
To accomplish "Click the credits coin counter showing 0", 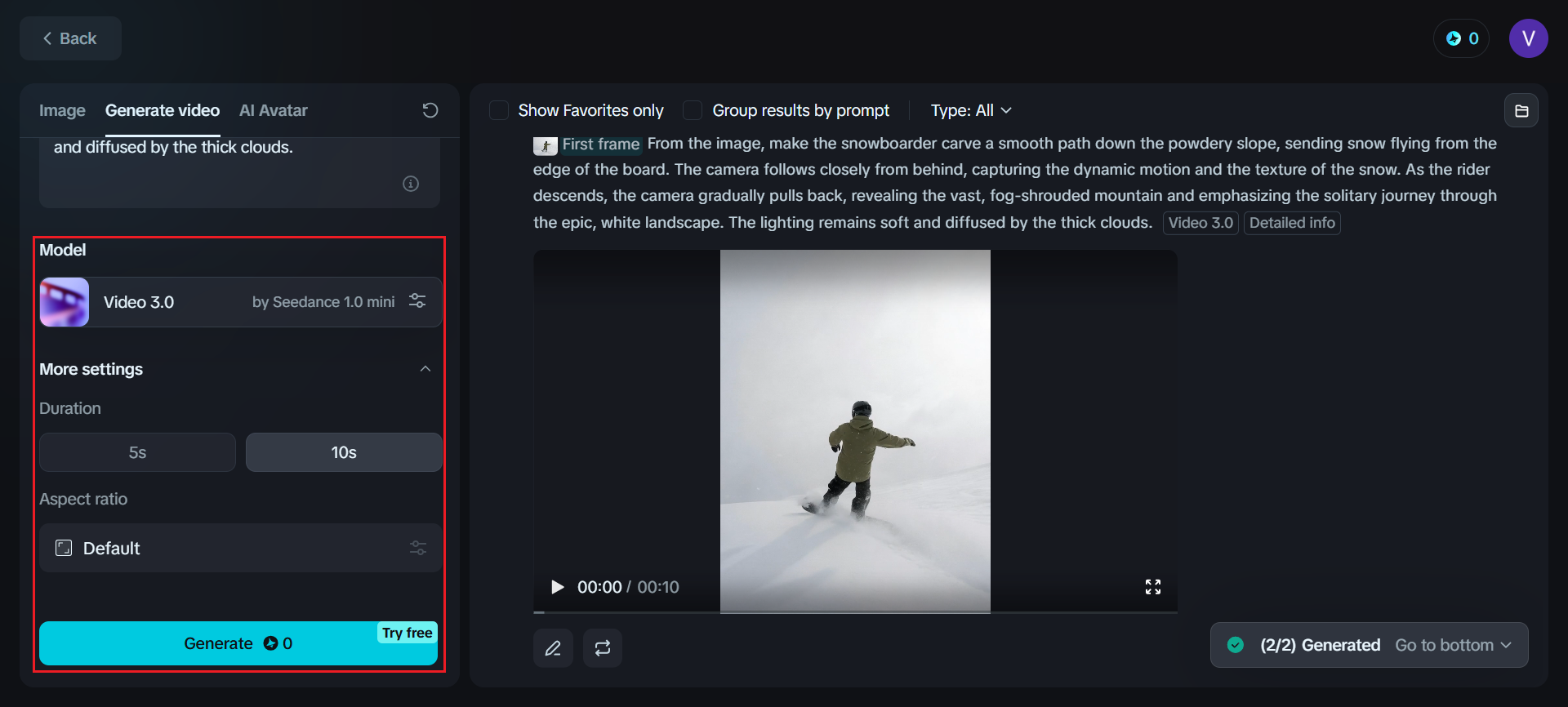I will [x=1462, y=38].
